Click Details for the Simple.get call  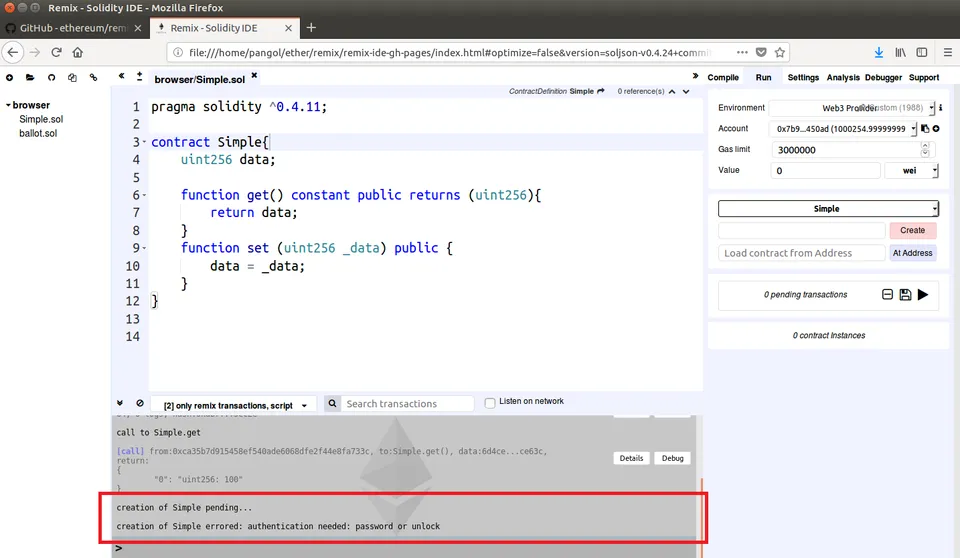click(631, 458)
